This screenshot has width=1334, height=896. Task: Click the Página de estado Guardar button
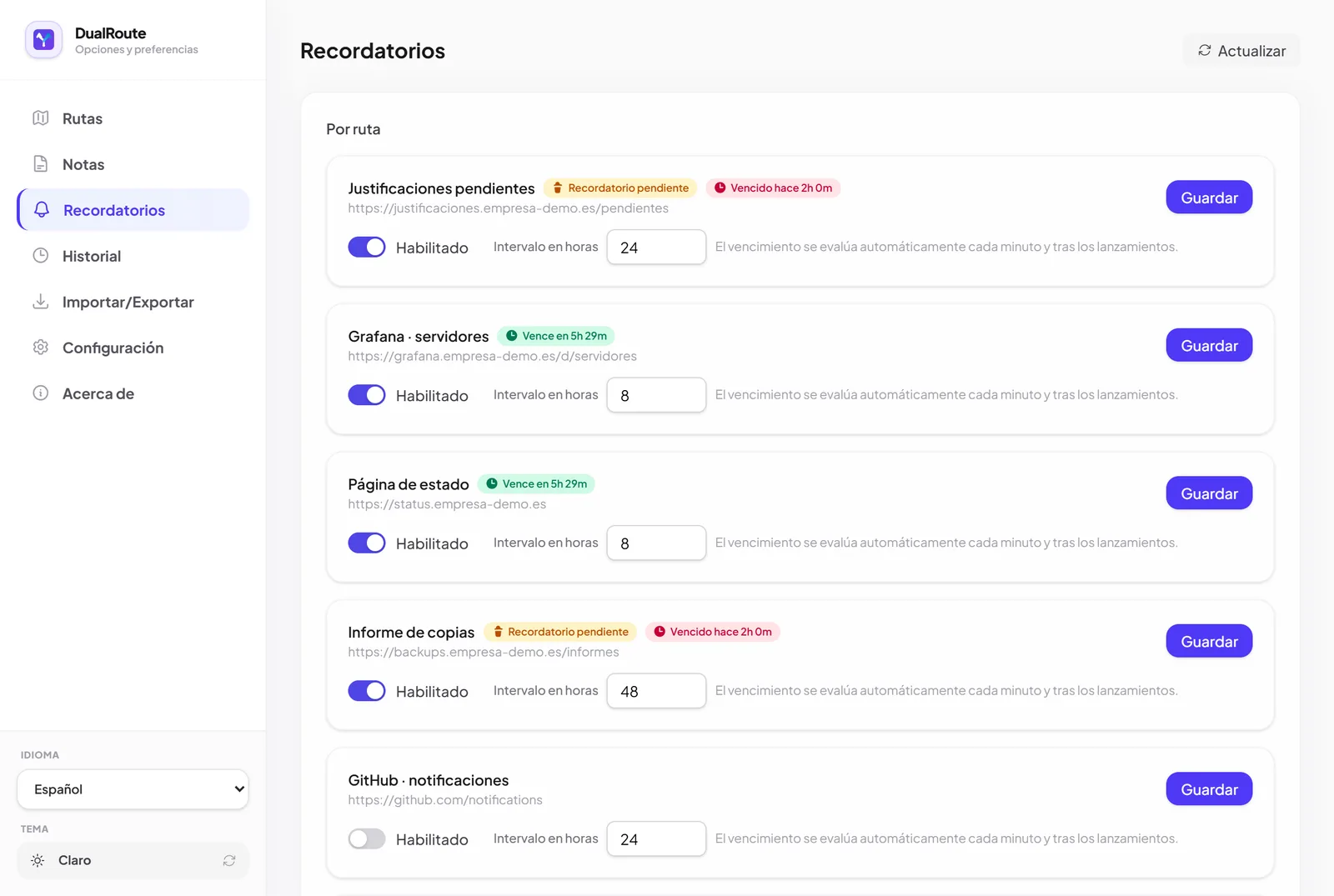click(1209, 493)
